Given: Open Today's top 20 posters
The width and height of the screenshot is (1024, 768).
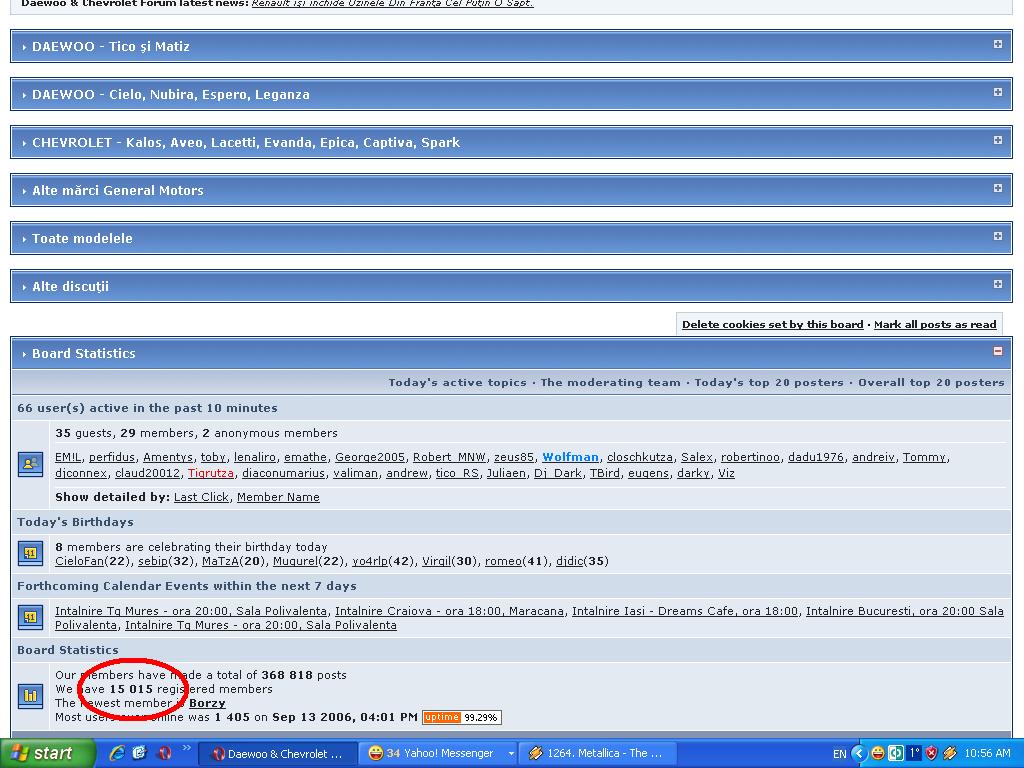Looking at the screenshot, I should click(769, 383).
